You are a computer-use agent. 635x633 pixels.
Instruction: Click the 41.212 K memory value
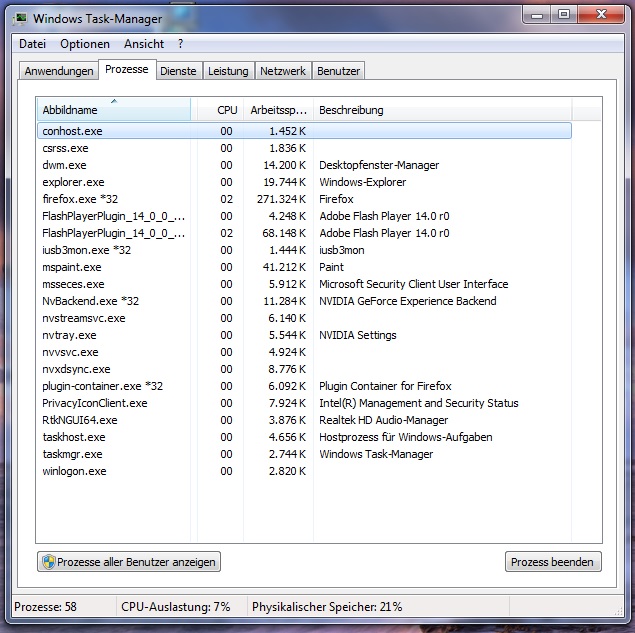[284, 267]
